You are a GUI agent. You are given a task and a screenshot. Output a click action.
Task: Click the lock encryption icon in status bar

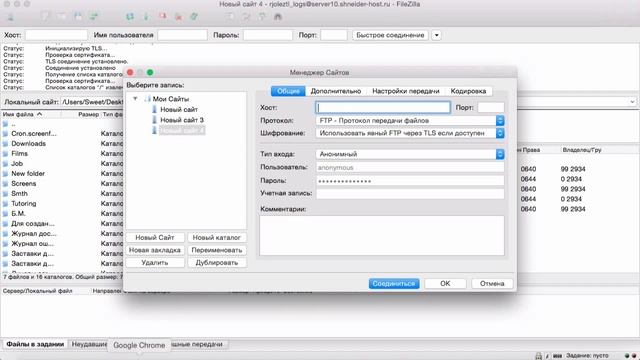click(539, 356)
